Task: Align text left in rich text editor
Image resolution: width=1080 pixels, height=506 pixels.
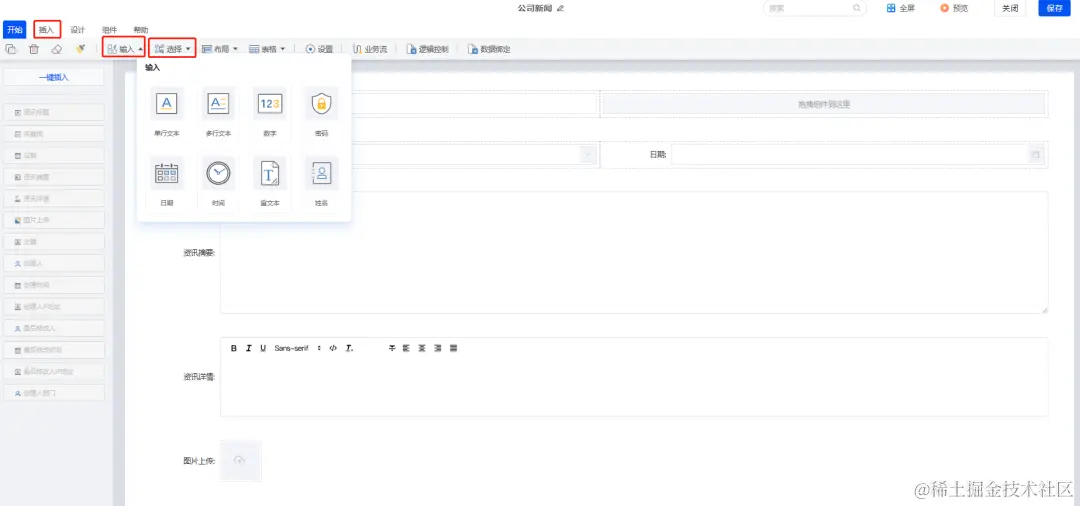Action: (406, 348)
